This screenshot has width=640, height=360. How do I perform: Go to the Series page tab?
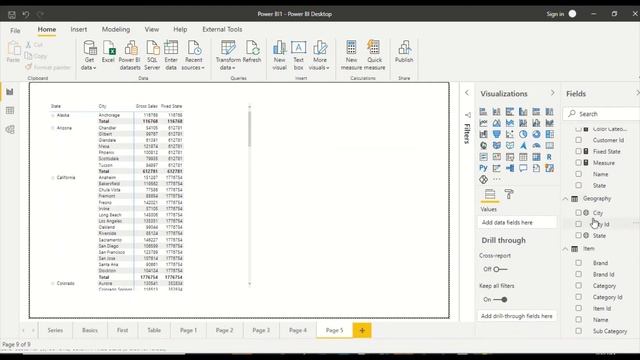(x=55, y=330)
